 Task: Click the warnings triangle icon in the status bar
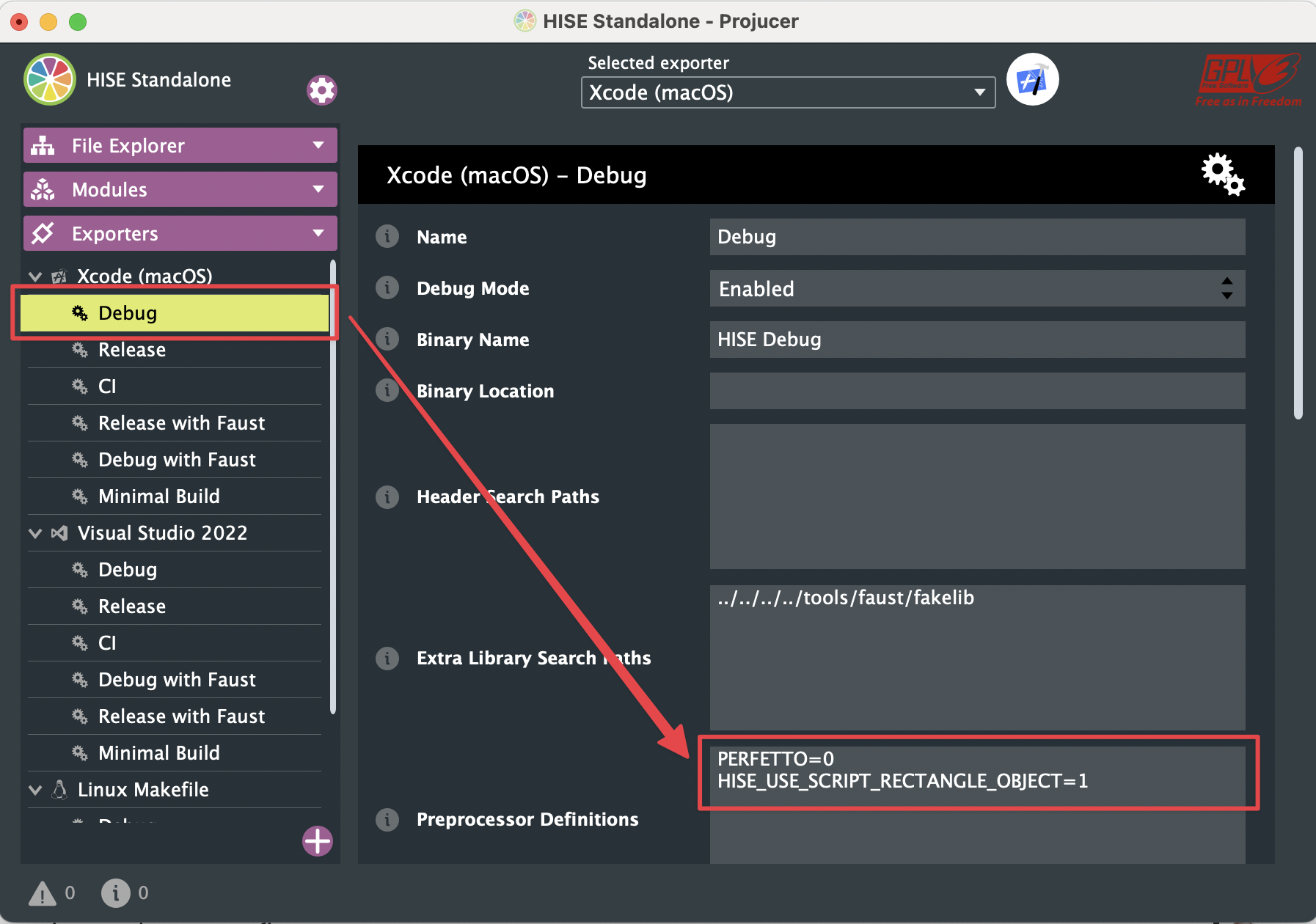[x=43, y=893]
